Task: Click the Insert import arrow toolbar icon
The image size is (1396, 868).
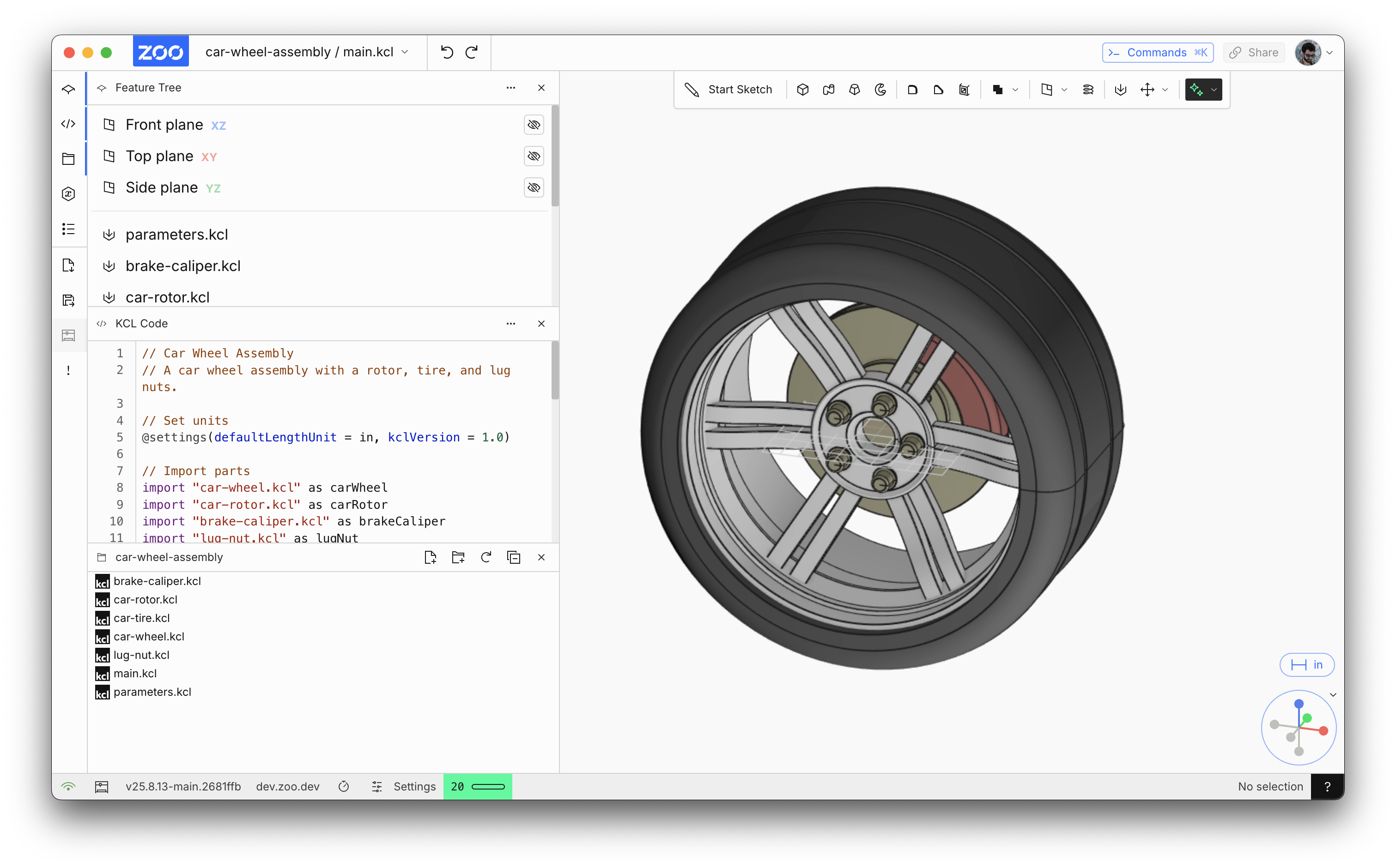Action: [1120, 90]
